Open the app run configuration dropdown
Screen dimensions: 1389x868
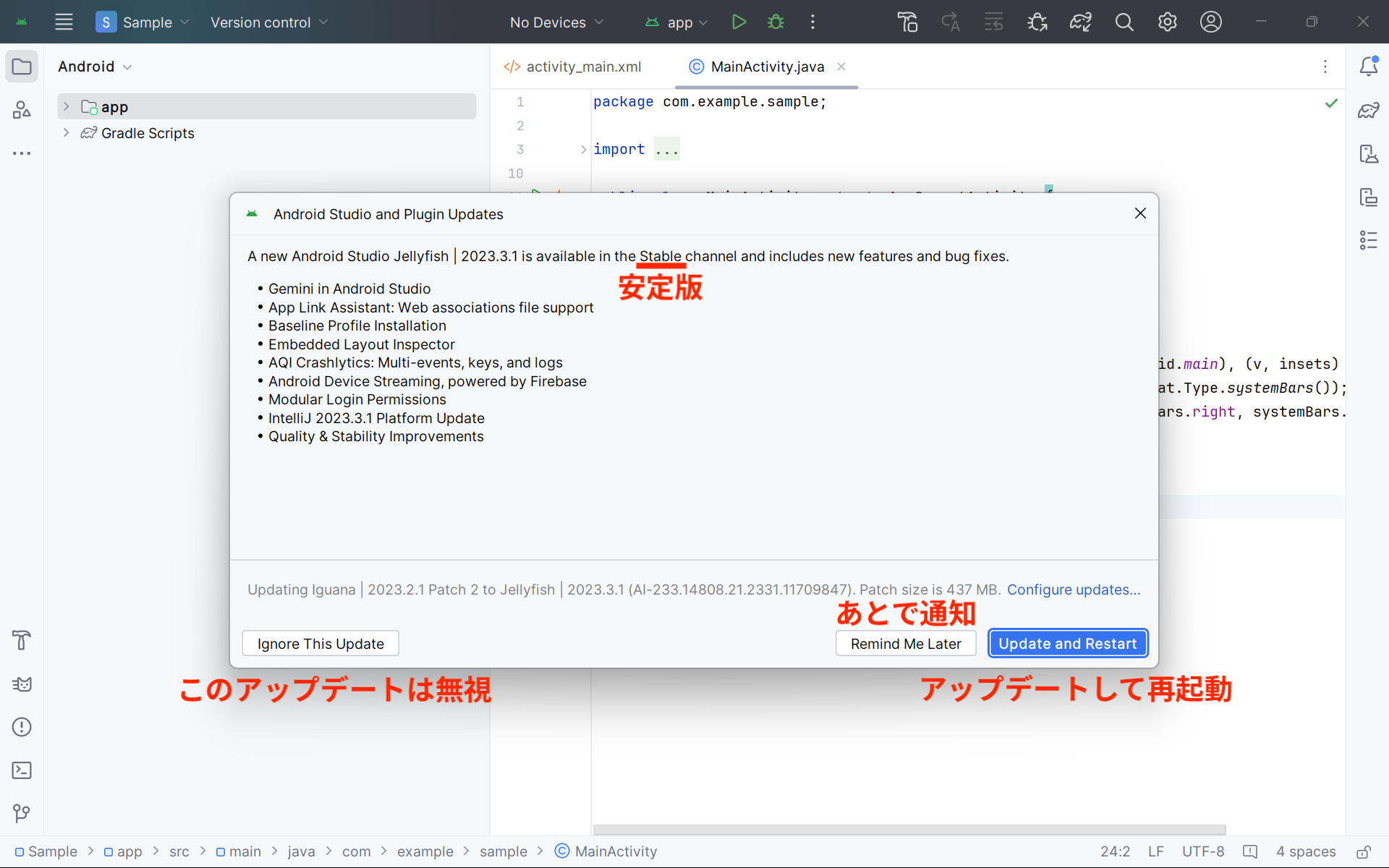click(676, 22)
